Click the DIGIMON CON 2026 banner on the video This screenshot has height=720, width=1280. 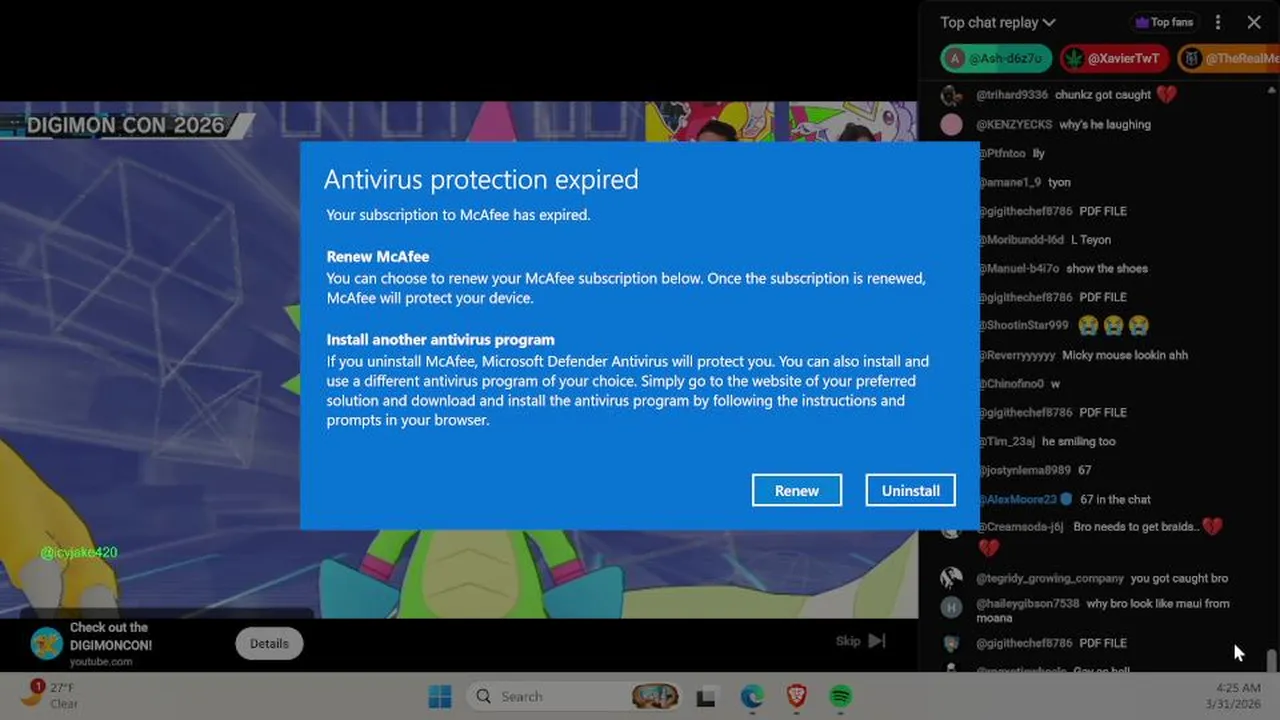pyautogui.click(x=126, y=125)
